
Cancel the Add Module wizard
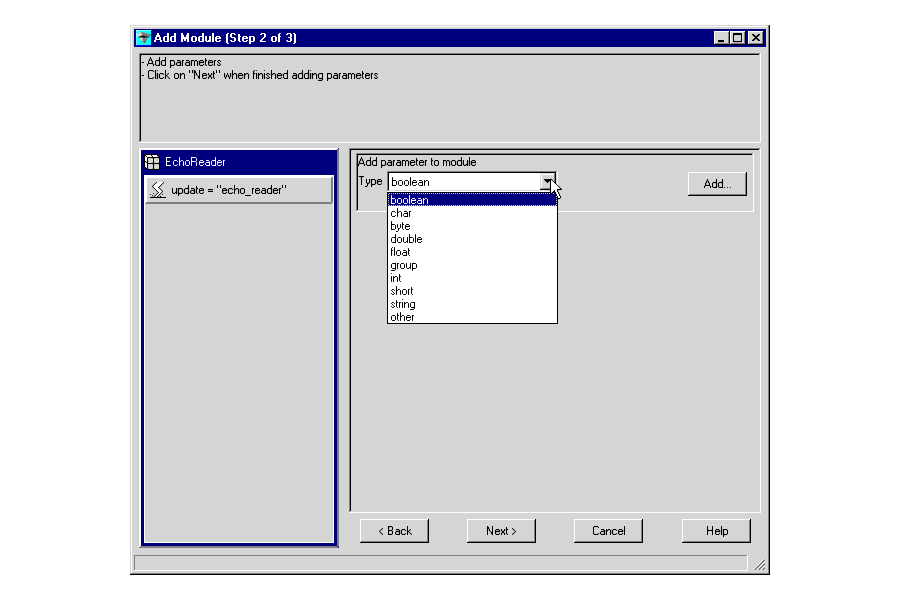(x=608, y=531)
